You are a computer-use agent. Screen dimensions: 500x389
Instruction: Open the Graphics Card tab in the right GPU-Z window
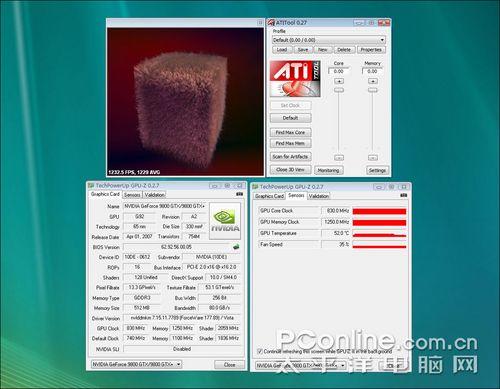(x=269, y=196)
